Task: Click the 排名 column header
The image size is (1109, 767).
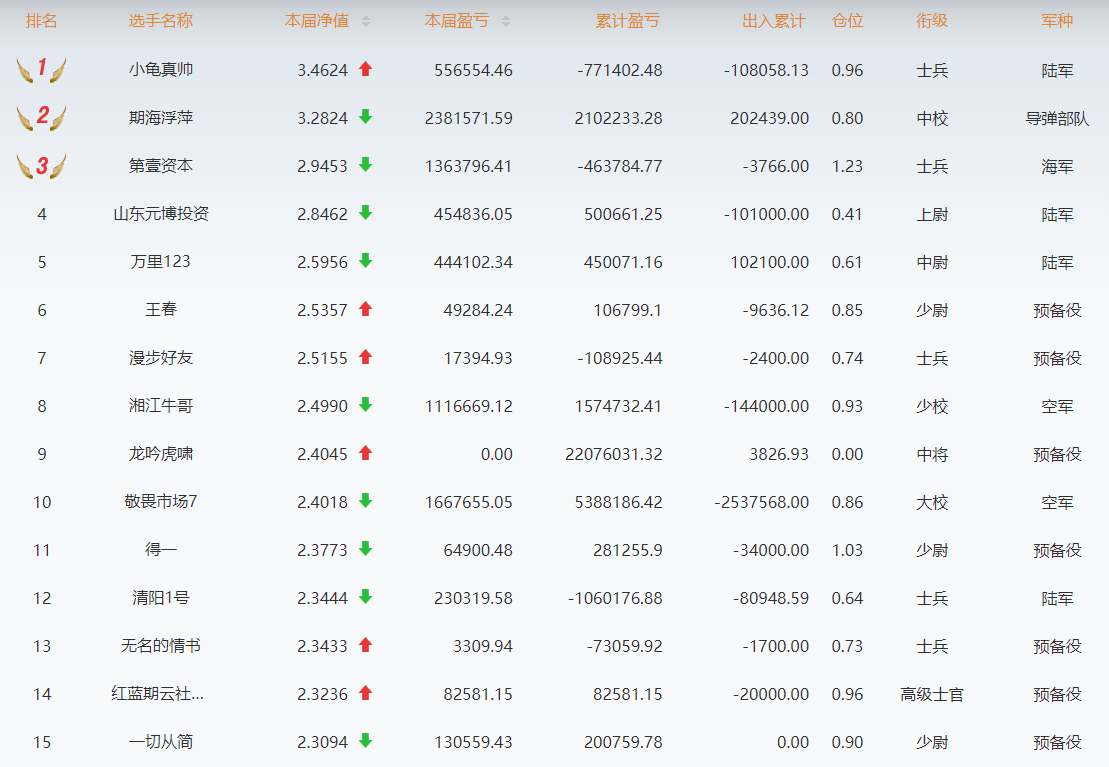Action: (42, 21)
